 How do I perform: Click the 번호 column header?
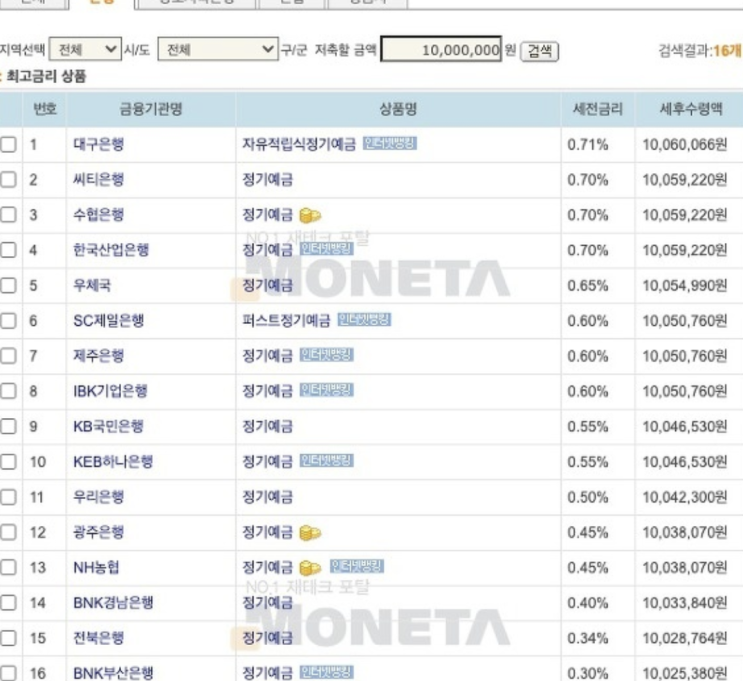tap(45, 109)
